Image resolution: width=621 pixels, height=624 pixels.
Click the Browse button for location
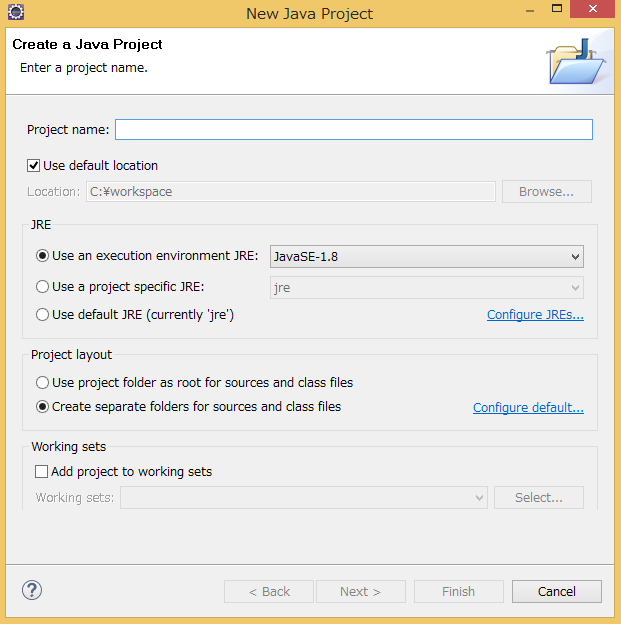point(547,192)
